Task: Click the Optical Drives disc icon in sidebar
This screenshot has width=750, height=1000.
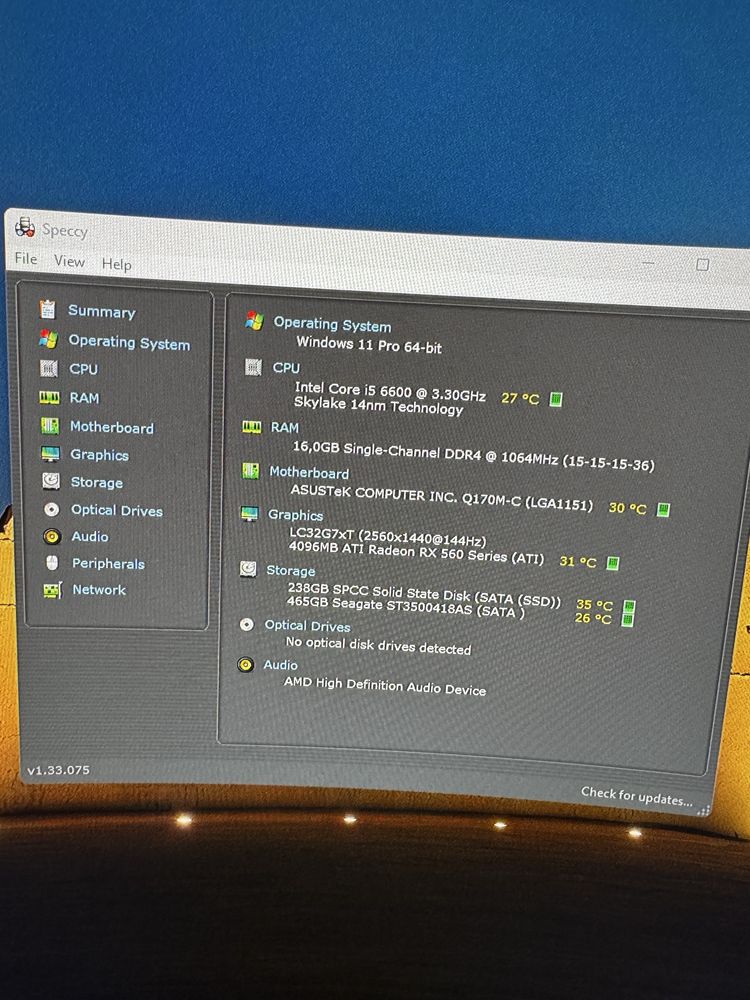Action: [x=52, y=509]
